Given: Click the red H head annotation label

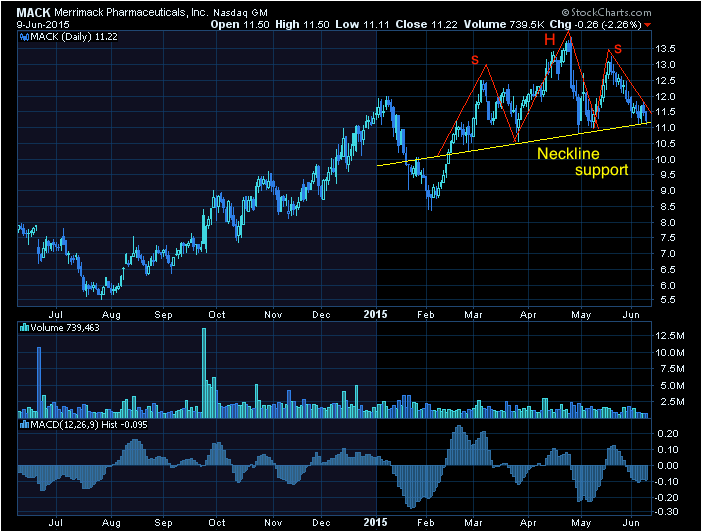Looking at the screenshot, I should pyautogui.click(x=550, y=40).
